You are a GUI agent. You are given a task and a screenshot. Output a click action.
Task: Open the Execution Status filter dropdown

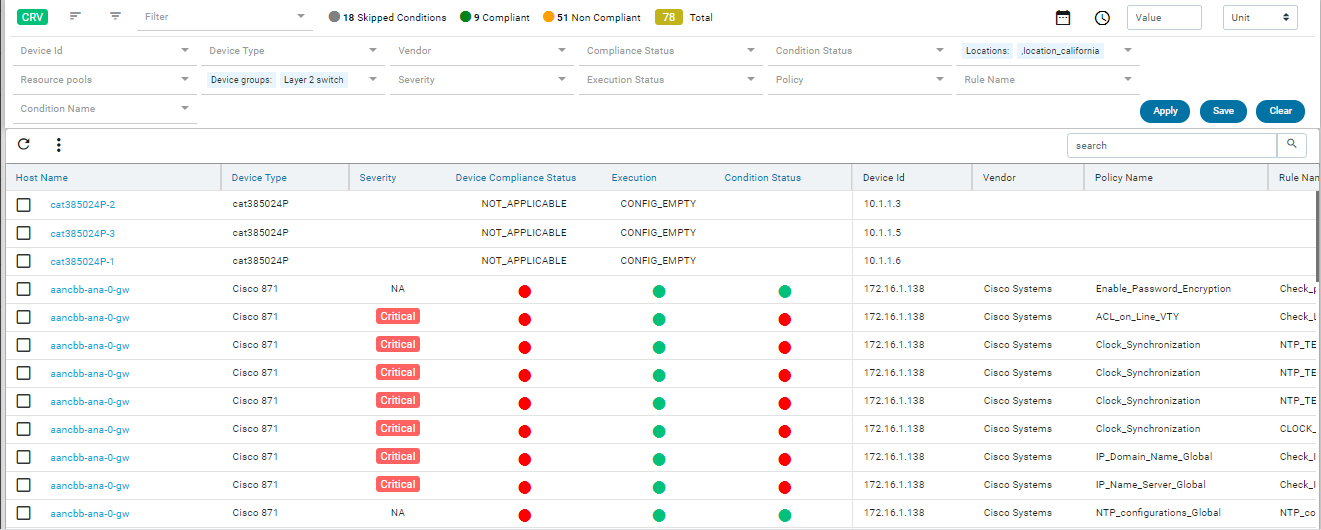751,79
